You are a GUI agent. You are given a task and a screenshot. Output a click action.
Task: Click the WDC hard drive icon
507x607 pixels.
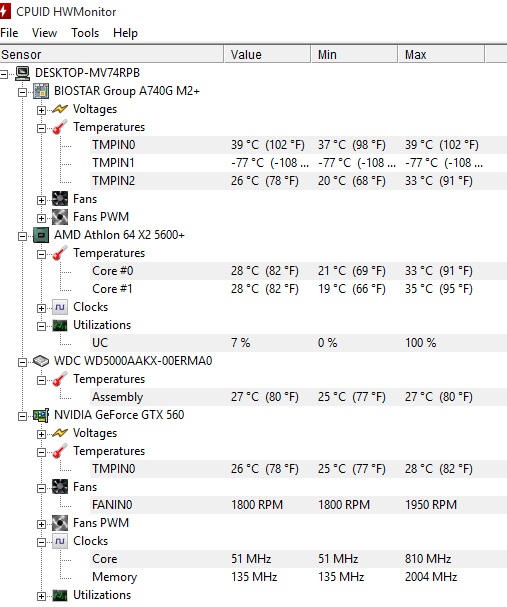point(41,361)
